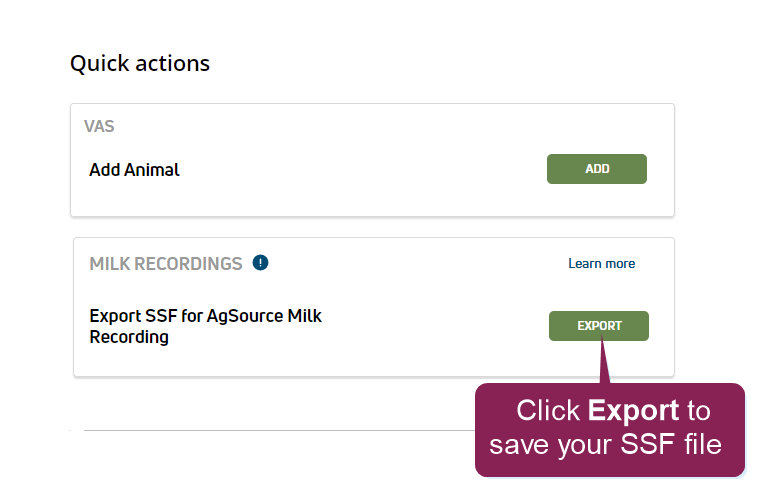Open the Learn more link
This screenshot has width=761, height=494.
pos(601,264)
